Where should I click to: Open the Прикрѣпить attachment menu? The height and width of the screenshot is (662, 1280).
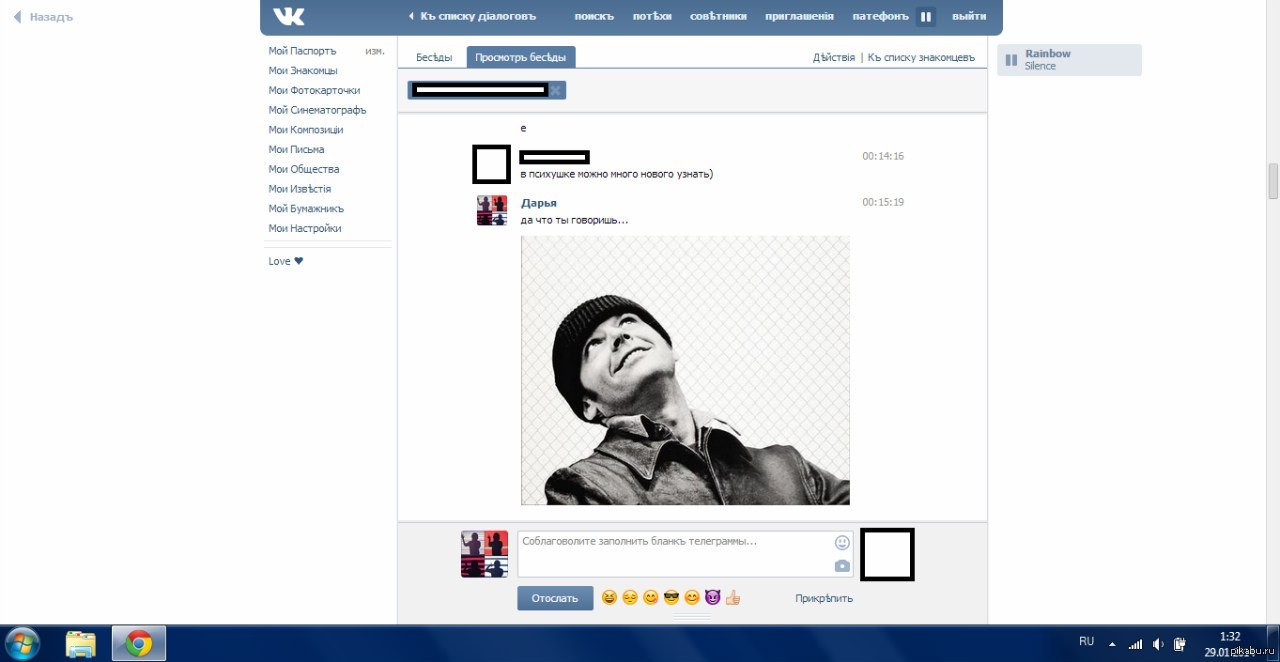point(824,598)
